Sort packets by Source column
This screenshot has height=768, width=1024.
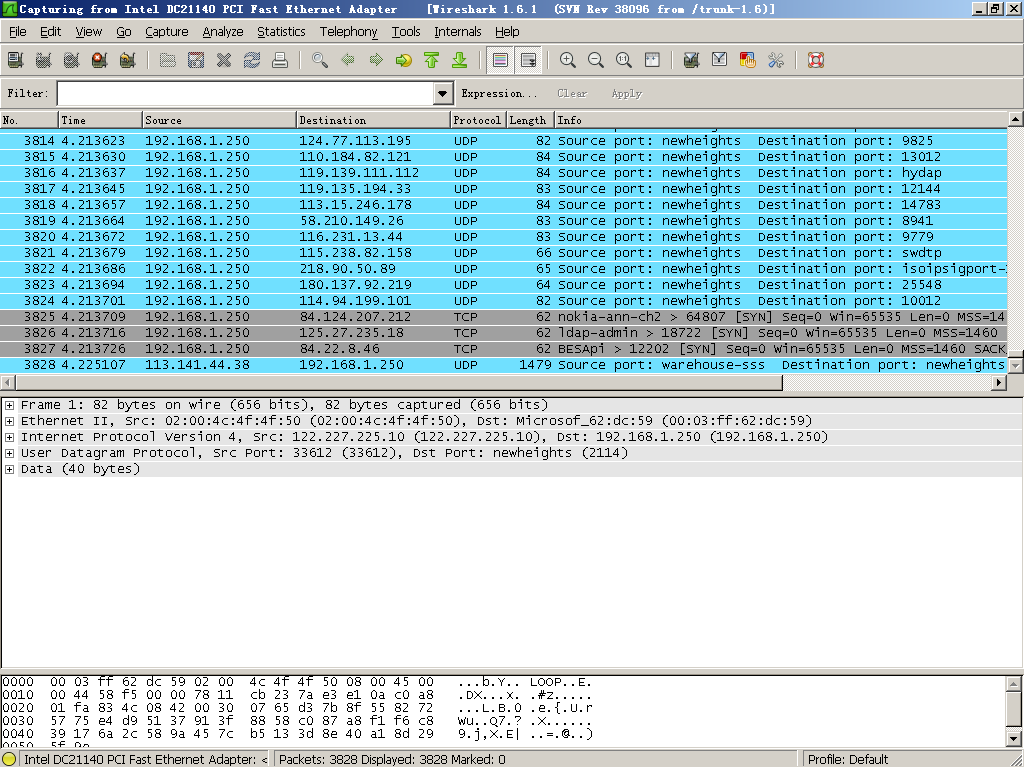219,120
